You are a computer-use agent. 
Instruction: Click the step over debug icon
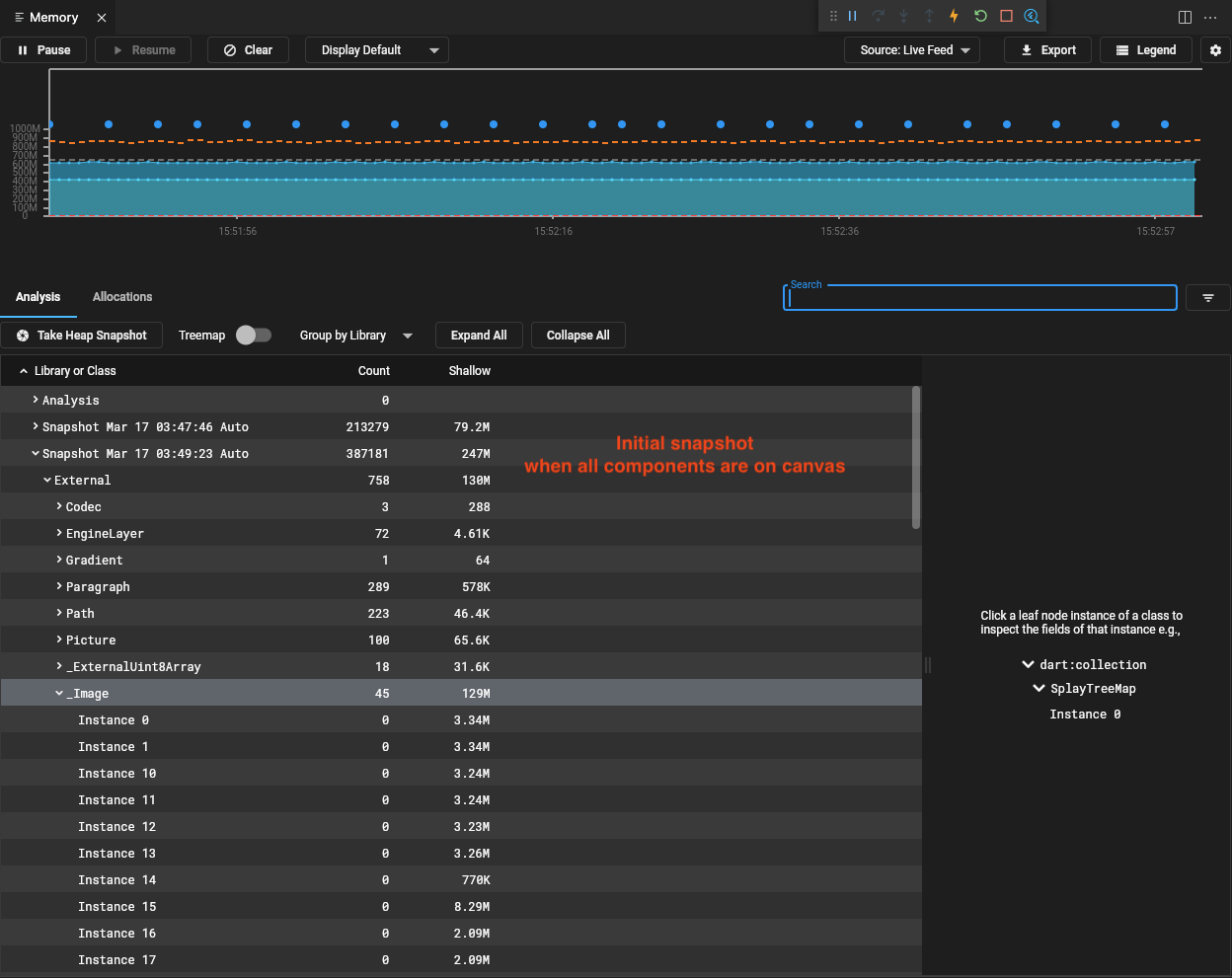[879, 16]
